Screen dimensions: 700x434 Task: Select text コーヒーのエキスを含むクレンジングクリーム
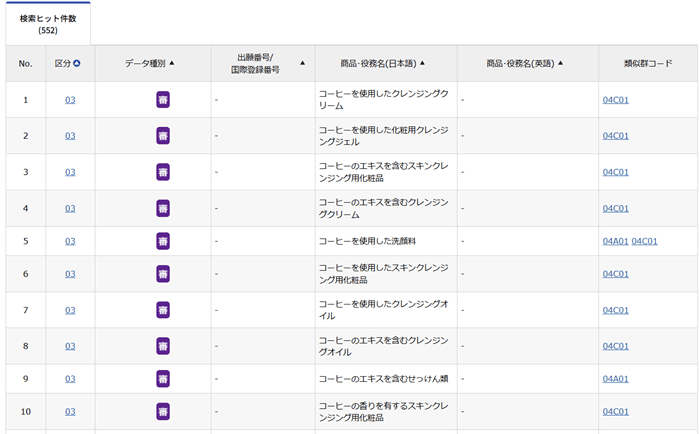(383, 208)
